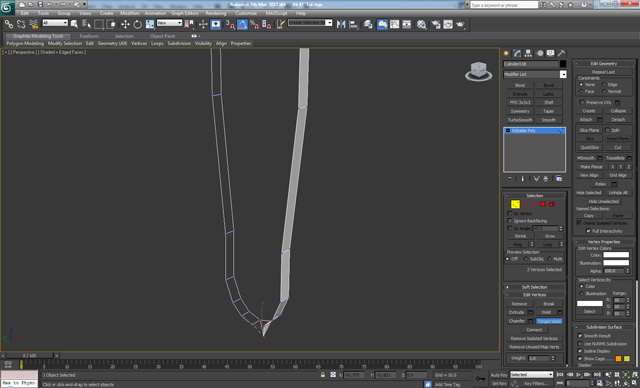Image resolution: width=640 pixels, height=388 pixels.
Task: Open the Modify command panel tab
Action: coord(518,53)
